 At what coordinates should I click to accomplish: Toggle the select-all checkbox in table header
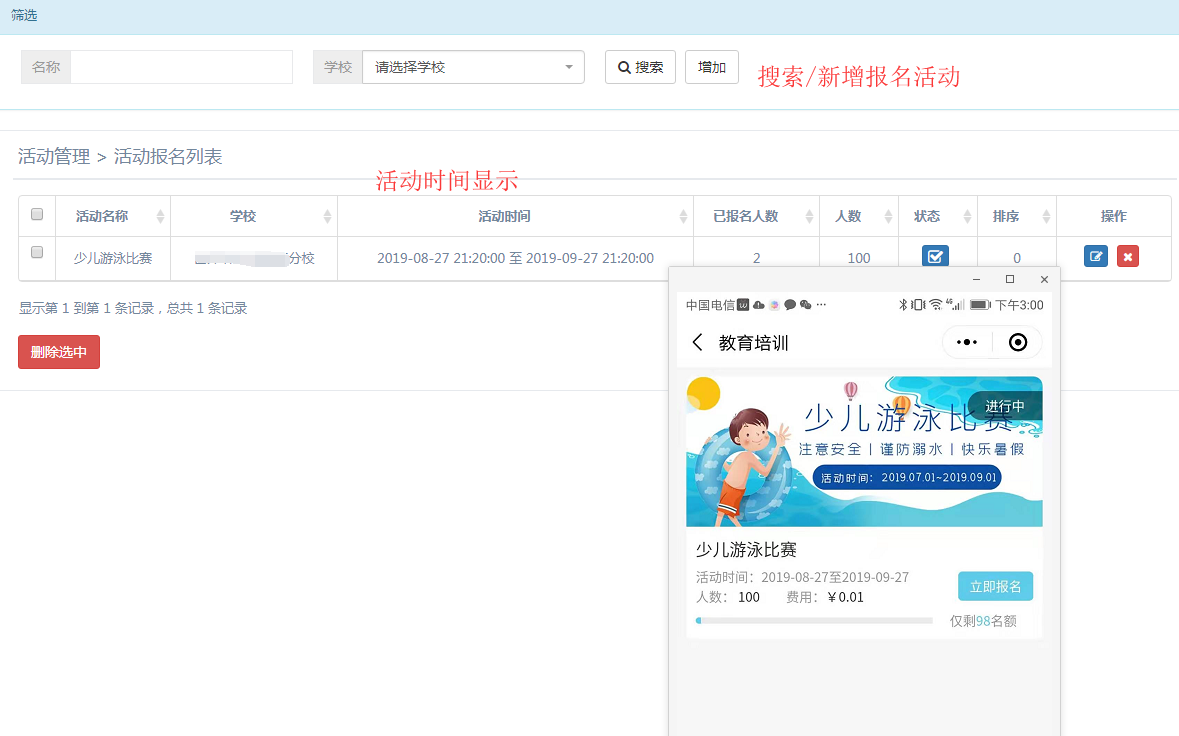tap(37, 214)
